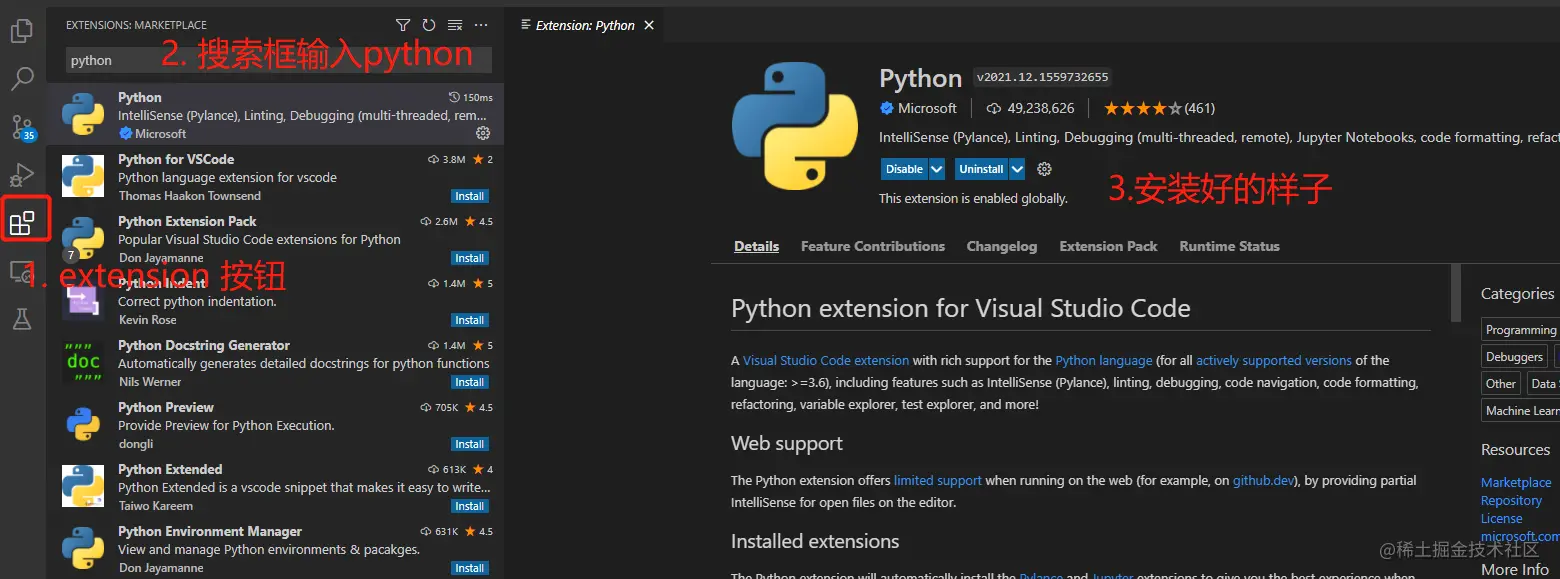Open the Visual Studio Code extension link
Viewport: 1560px width, 579px height.
(826, 360)
